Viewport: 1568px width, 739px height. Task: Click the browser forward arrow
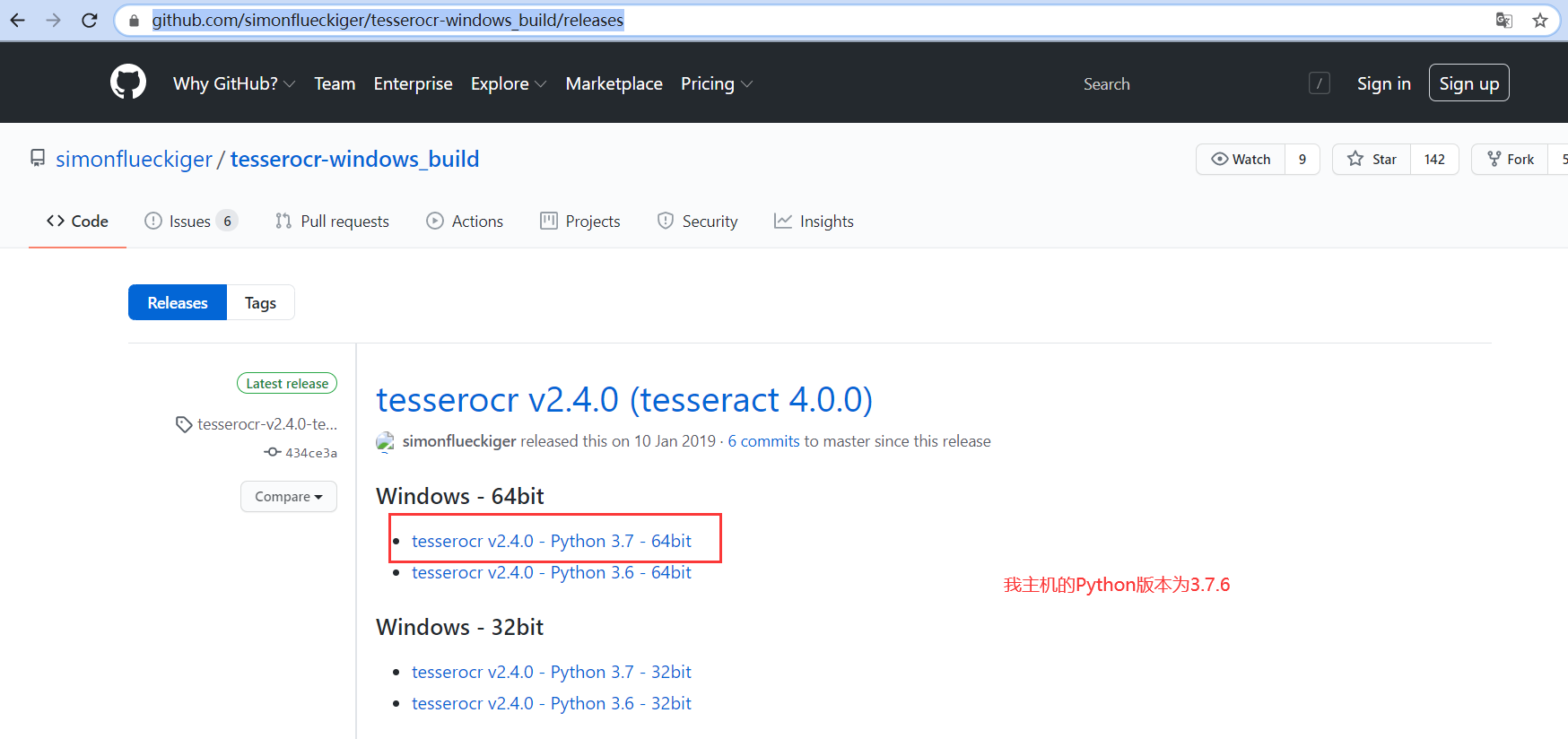(x=54, y=20)
